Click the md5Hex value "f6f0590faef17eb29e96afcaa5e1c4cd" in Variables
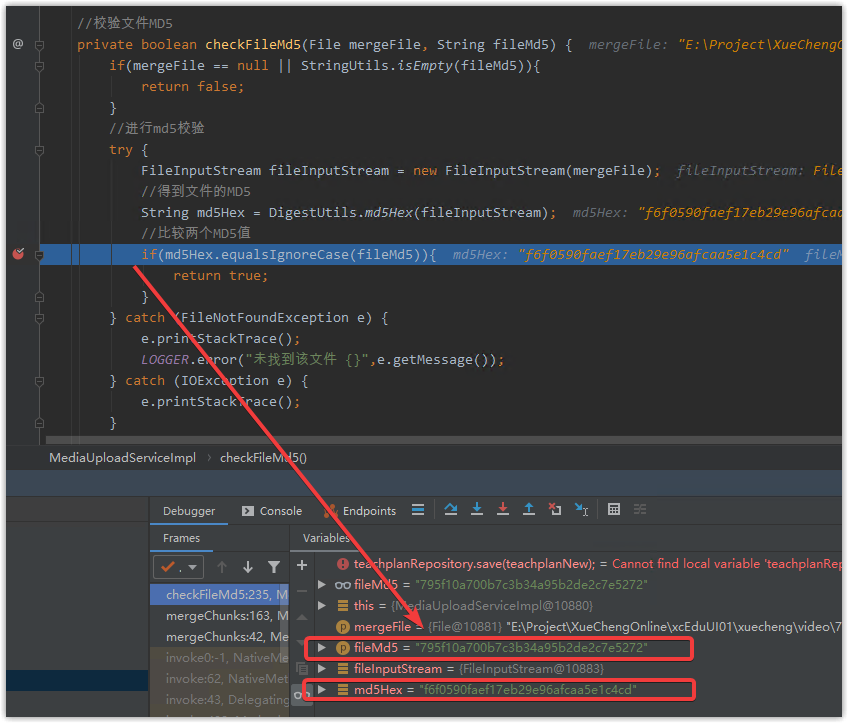The height and width of the screenshot is (723, 848). pos(527,690)
